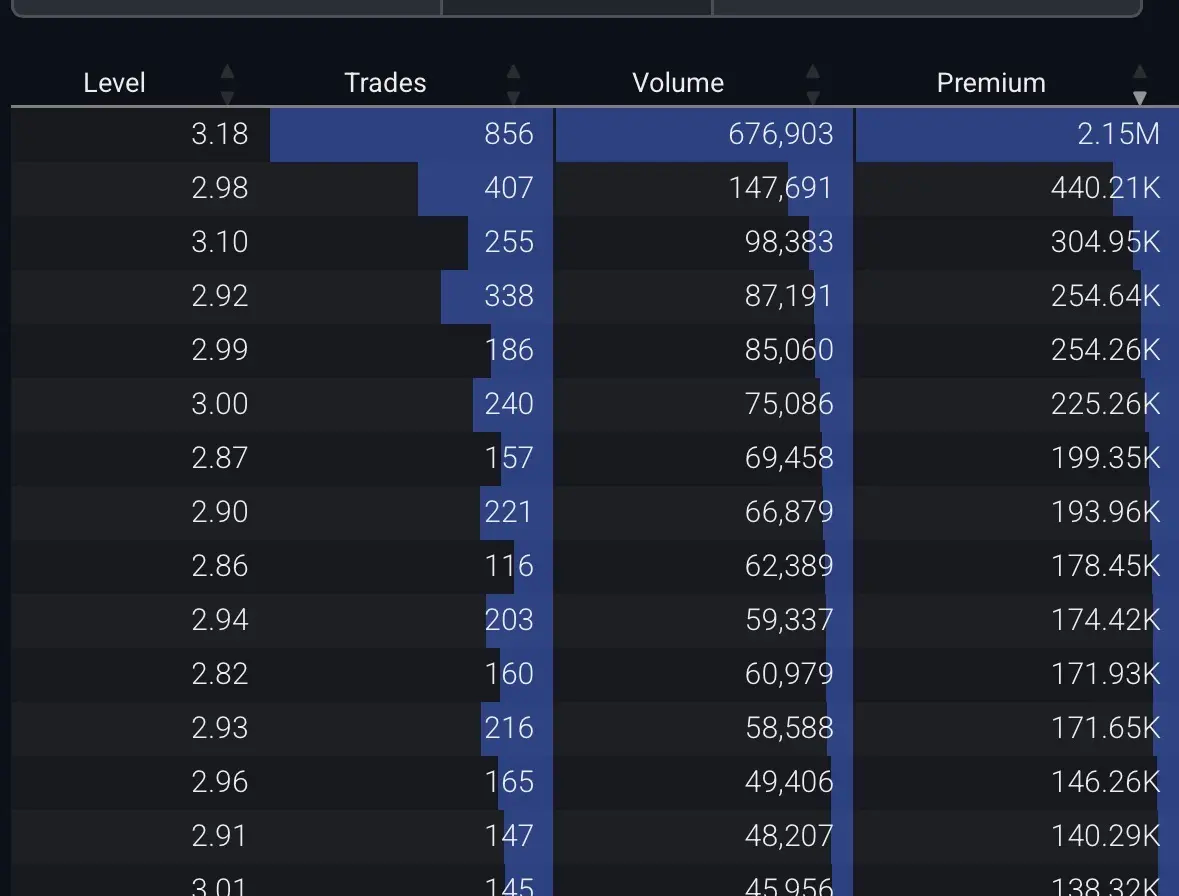Viewport: 1179px width, 896px height.
Task: Click the 174.42K premium value
Action: [x=1105, y=620]
